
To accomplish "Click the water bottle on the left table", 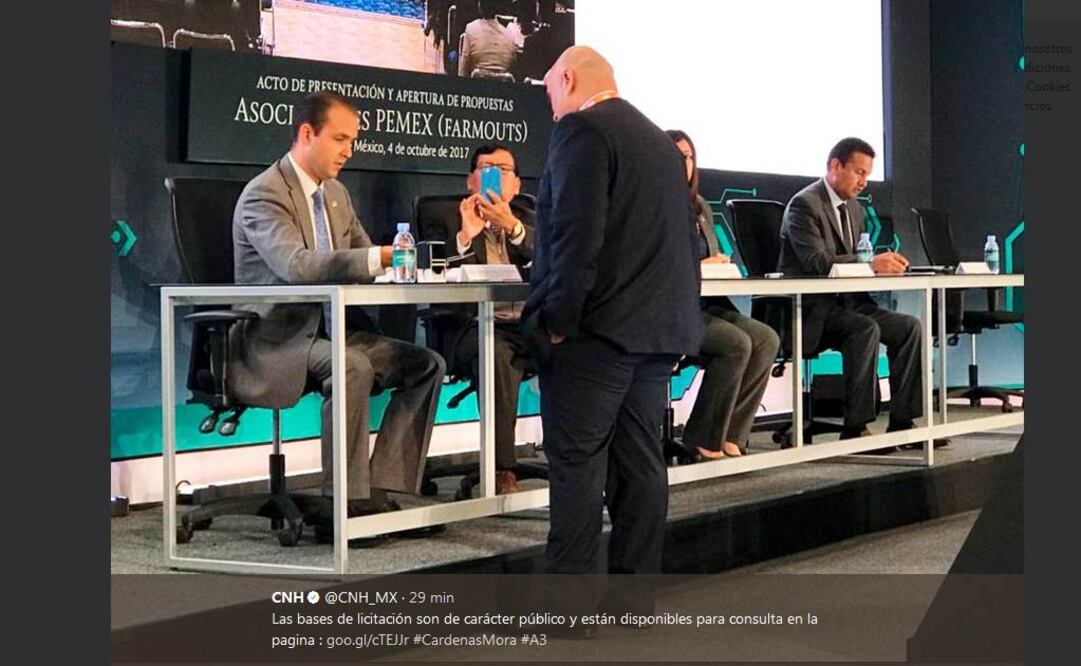I will tap(404, 252).
